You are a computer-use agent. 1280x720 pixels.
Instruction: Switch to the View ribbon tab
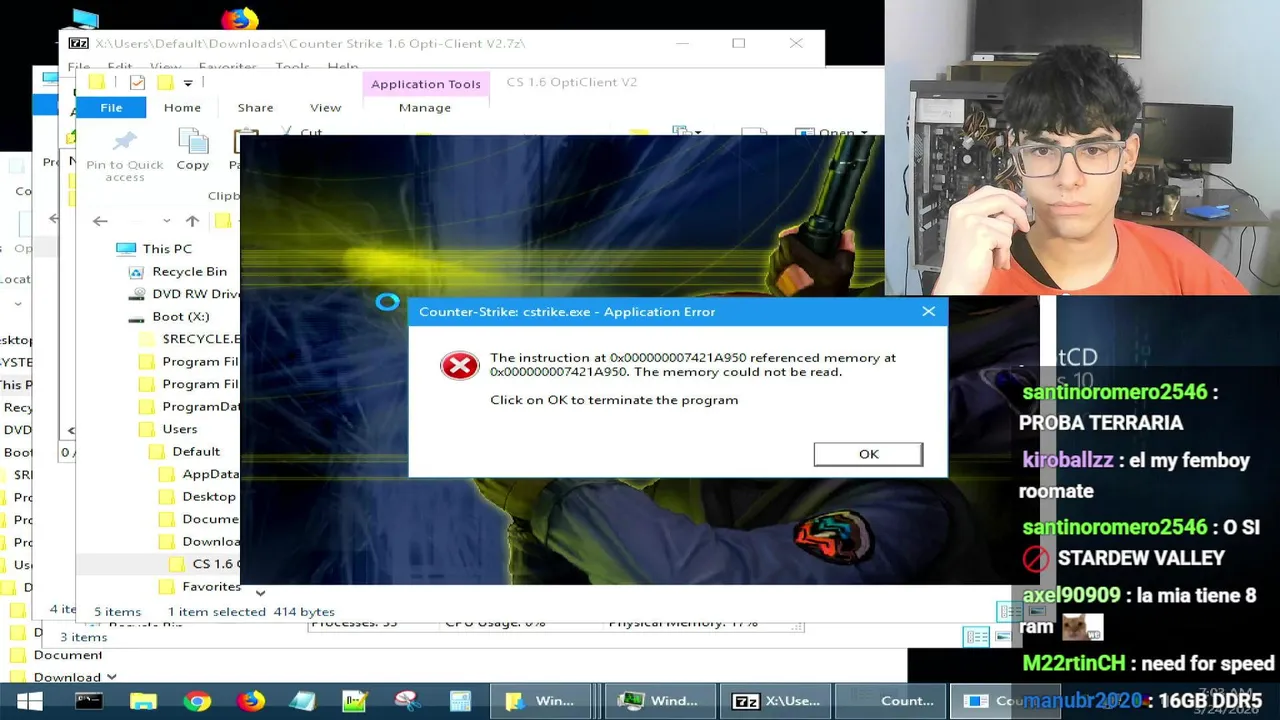(x=325, y=107)
